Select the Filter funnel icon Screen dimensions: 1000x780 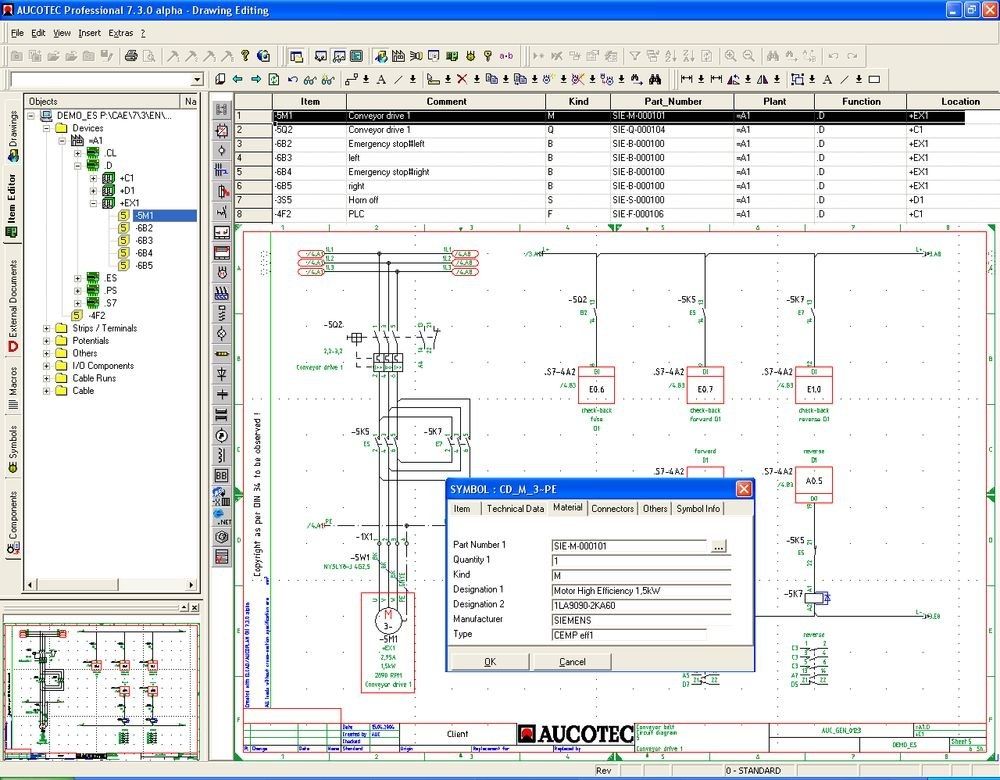[635, 56]
